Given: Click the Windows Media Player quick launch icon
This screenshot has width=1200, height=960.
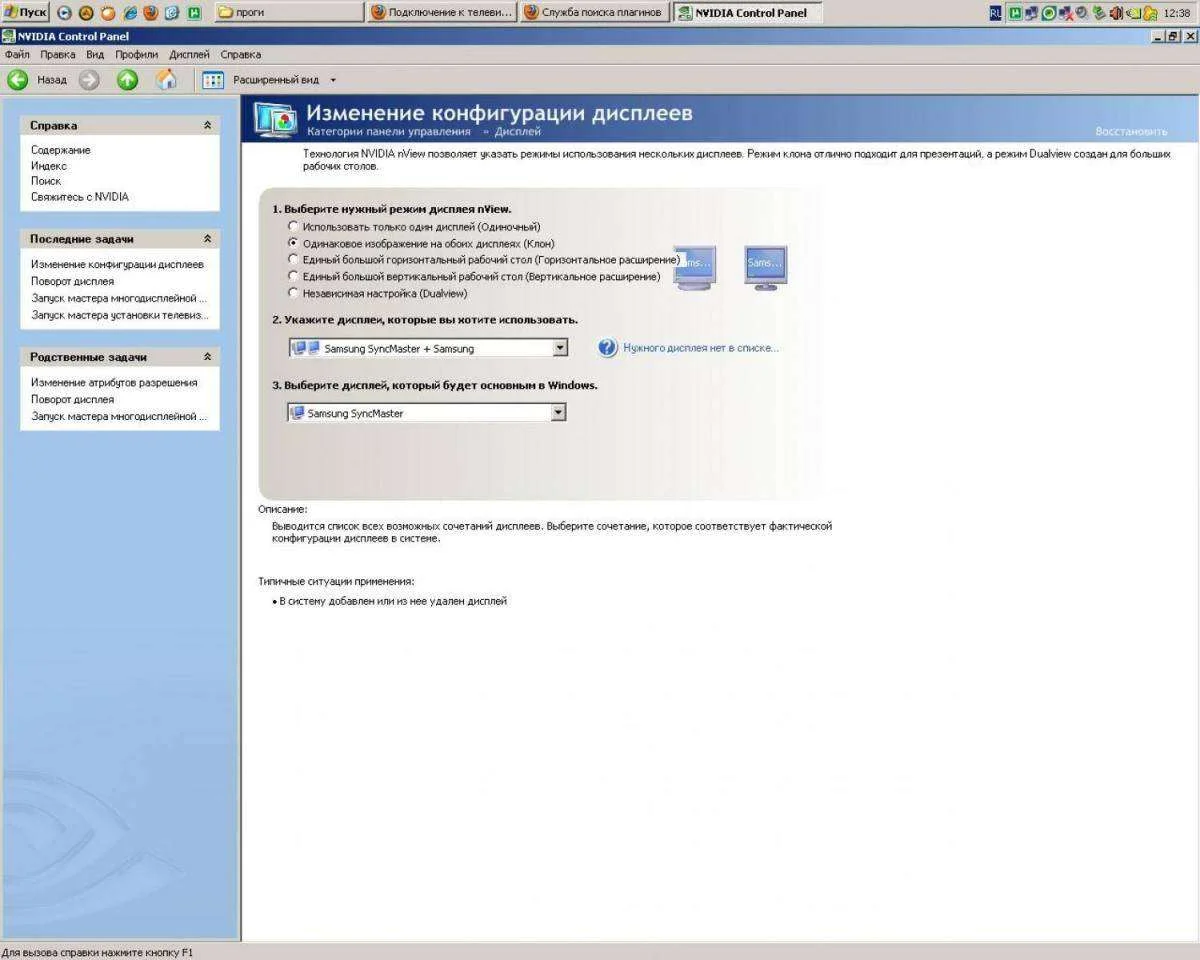Looking at the screenshot, I should (64, 13).
